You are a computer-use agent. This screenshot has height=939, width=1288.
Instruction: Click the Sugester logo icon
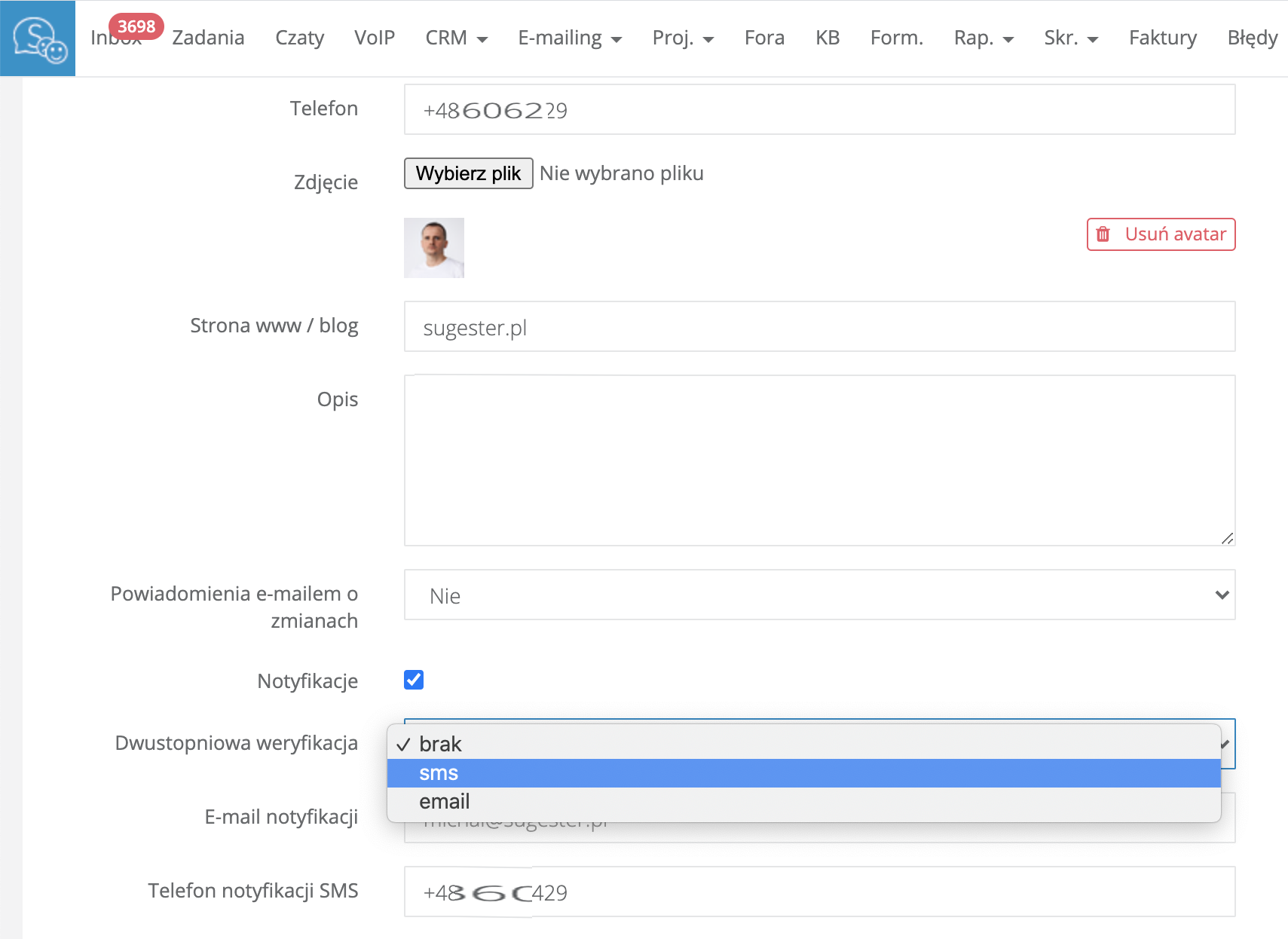tap(38, 38)
